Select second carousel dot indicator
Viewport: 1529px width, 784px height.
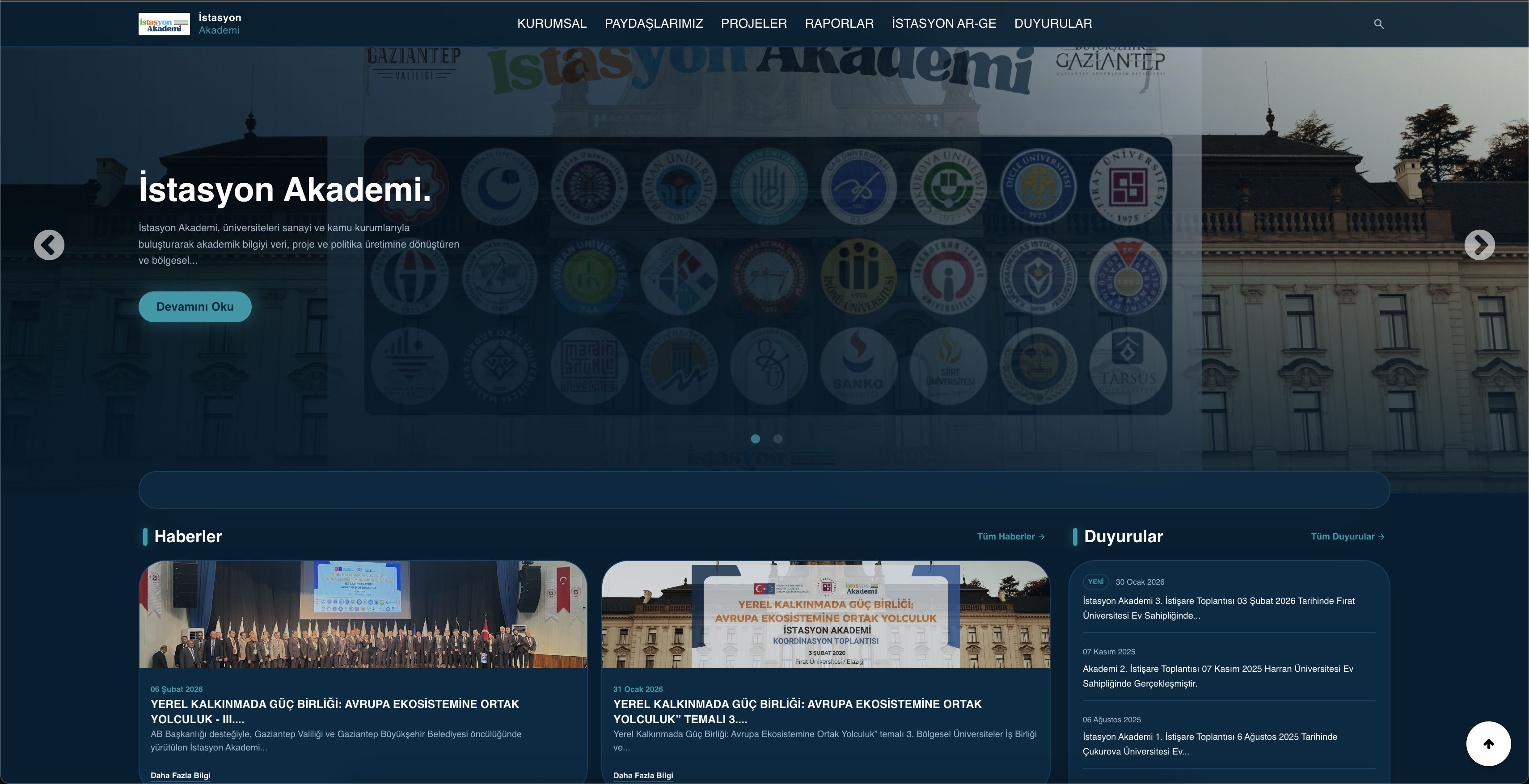coord(777,438)
